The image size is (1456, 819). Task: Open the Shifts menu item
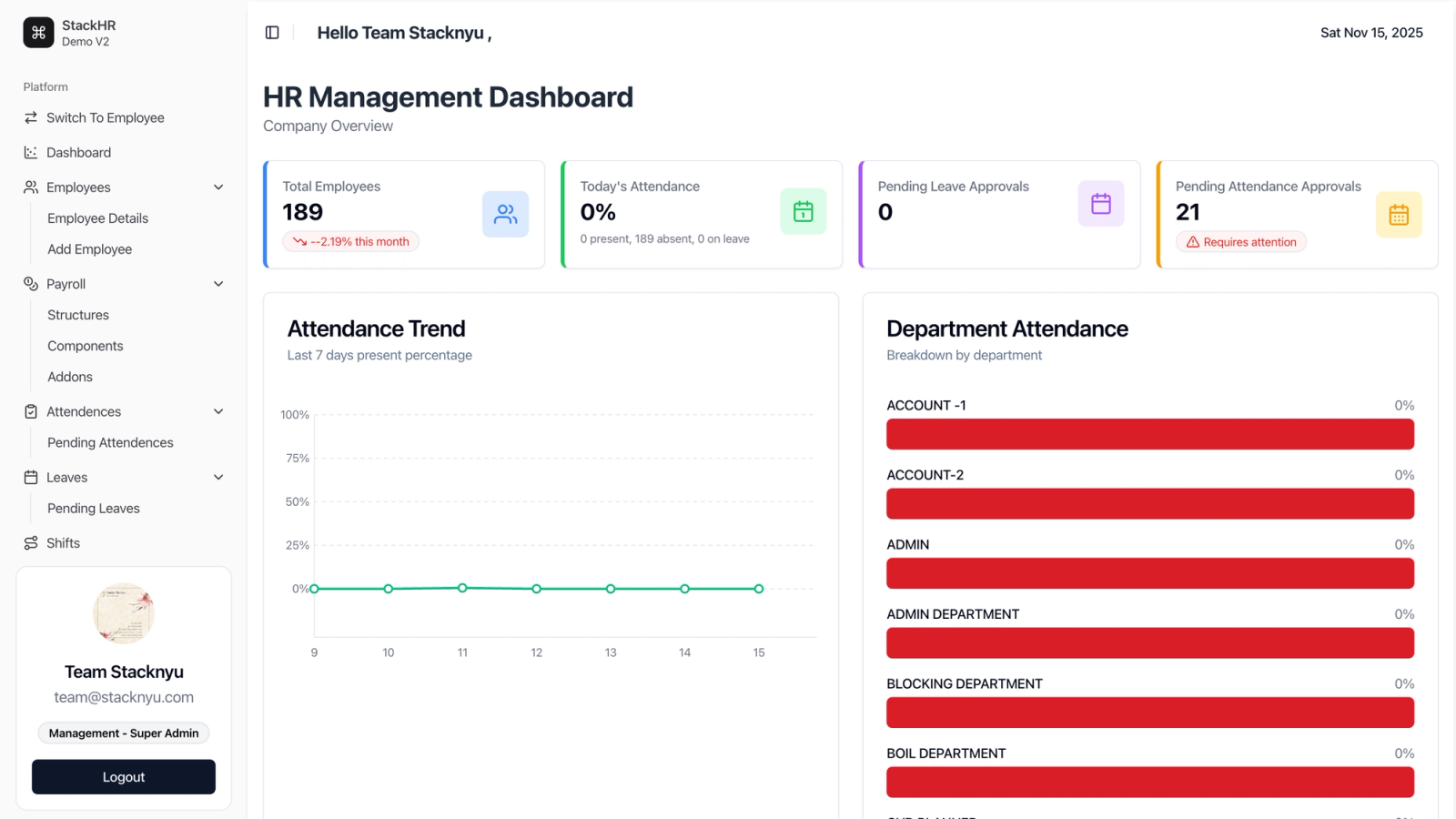point(124,542)
